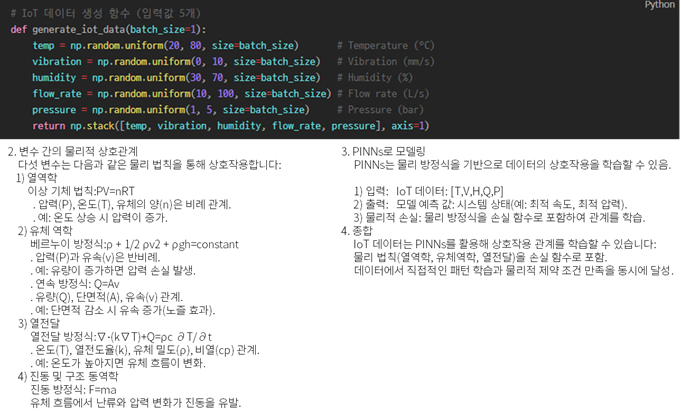Click heading '3. PINNs로 모델링'
This screenshot has width=681, height=417.
coord(383,152)
